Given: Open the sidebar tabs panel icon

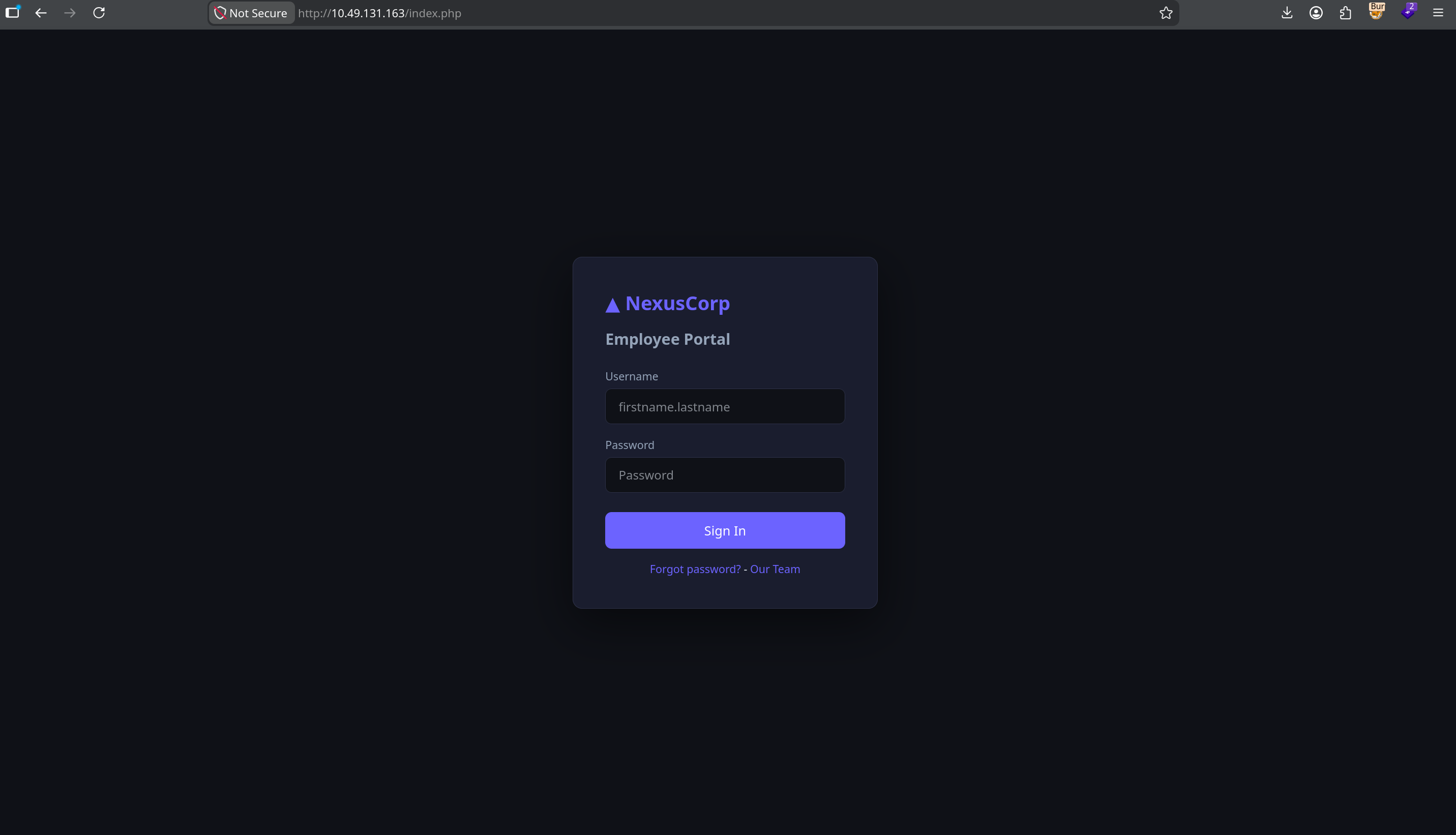Looking at the screenshot, I should (12, 12).
